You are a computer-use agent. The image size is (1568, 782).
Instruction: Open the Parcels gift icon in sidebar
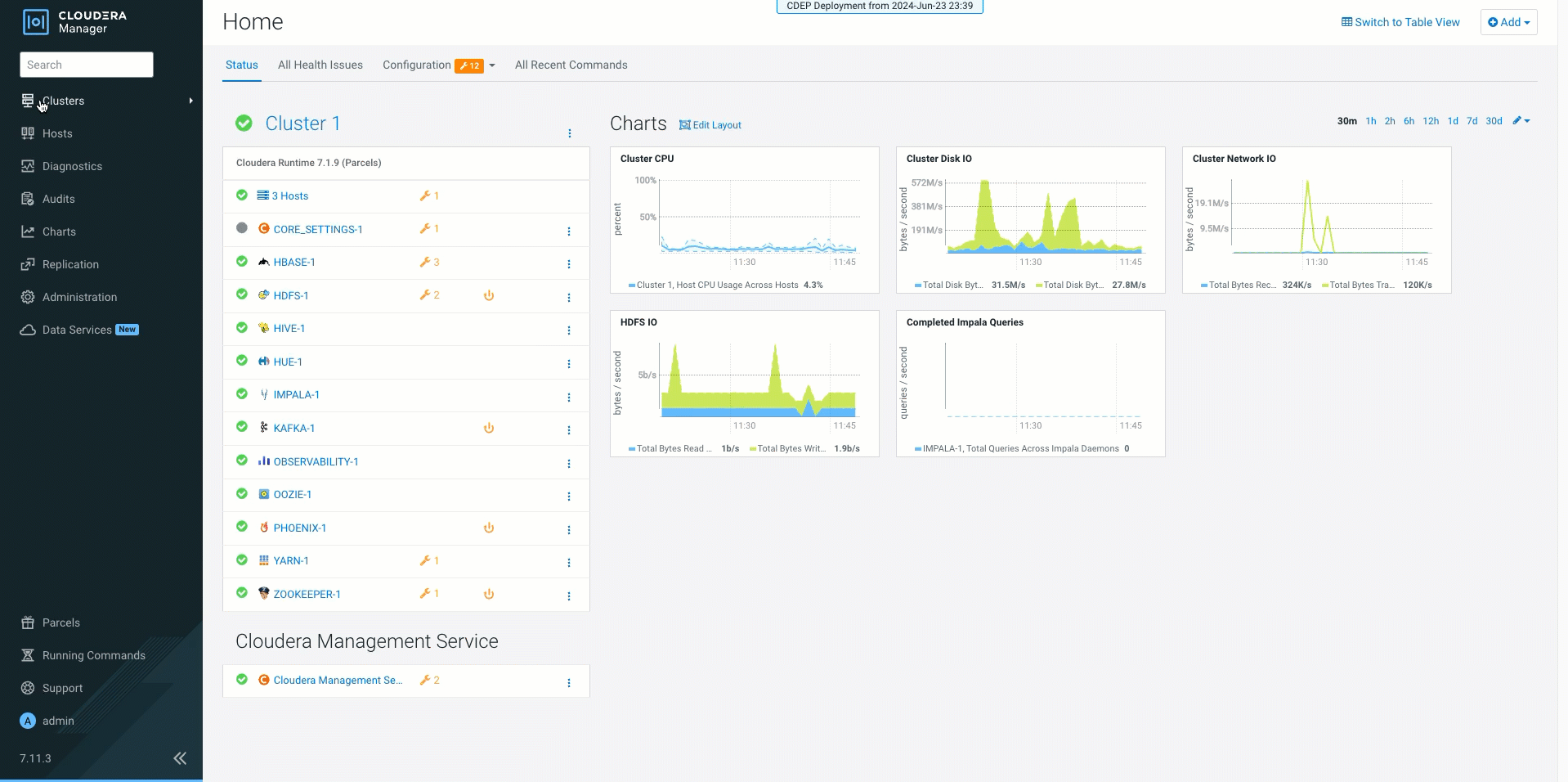[x=28, y=622]
